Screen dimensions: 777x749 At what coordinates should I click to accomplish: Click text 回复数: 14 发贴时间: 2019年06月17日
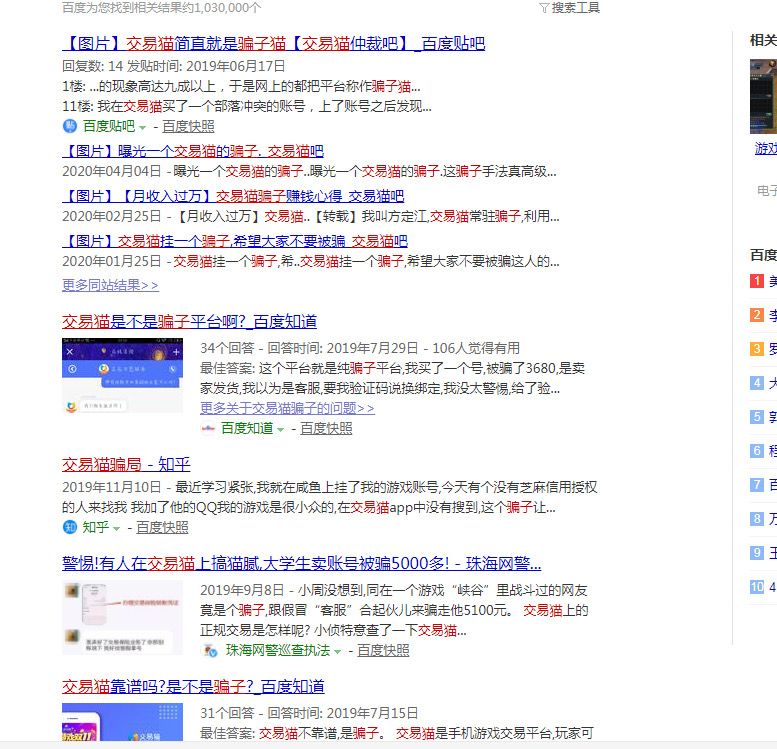pos(174,66)
